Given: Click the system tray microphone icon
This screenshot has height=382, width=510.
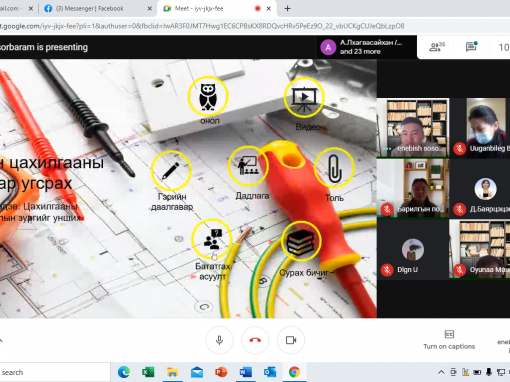Looking at the screenshot, I should coord(489,372).
